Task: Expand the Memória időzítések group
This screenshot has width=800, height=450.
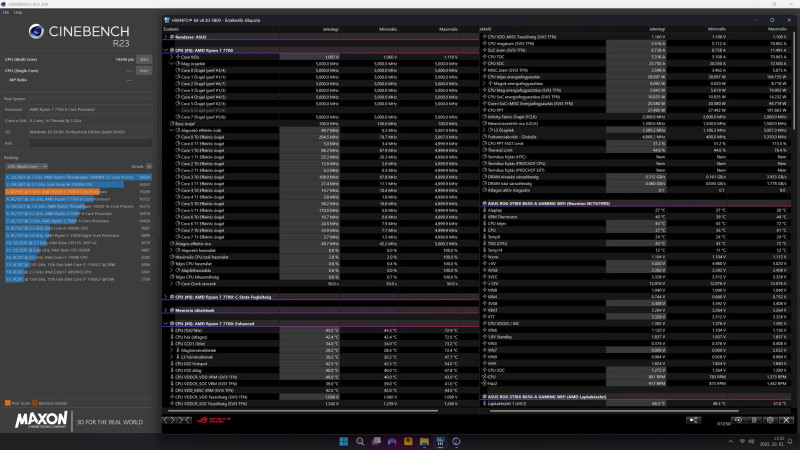Action: 165,310
